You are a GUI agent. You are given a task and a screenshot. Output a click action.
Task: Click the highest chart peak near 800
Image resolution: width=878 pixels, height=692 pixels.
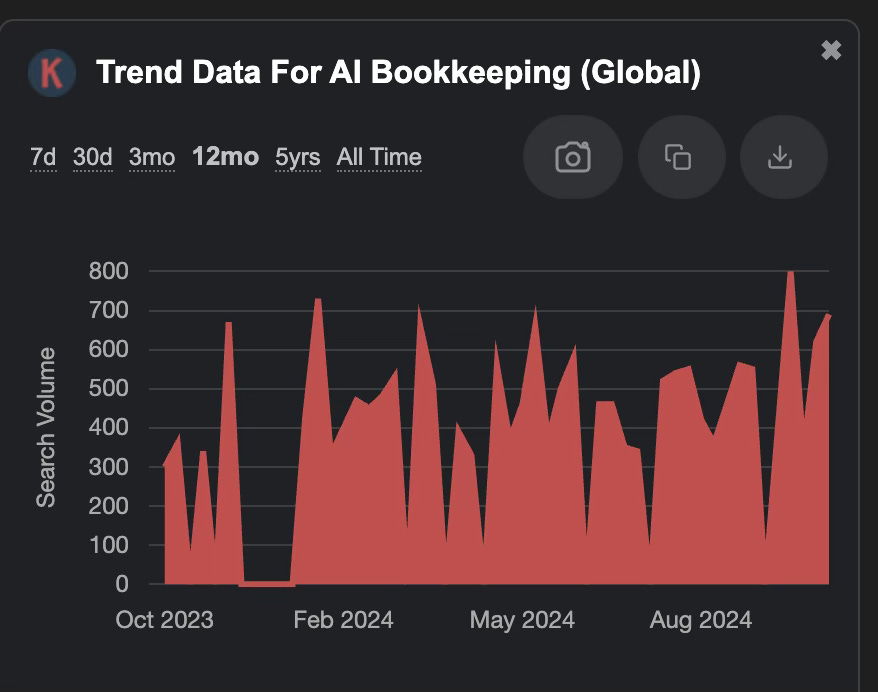pos(791,273)
